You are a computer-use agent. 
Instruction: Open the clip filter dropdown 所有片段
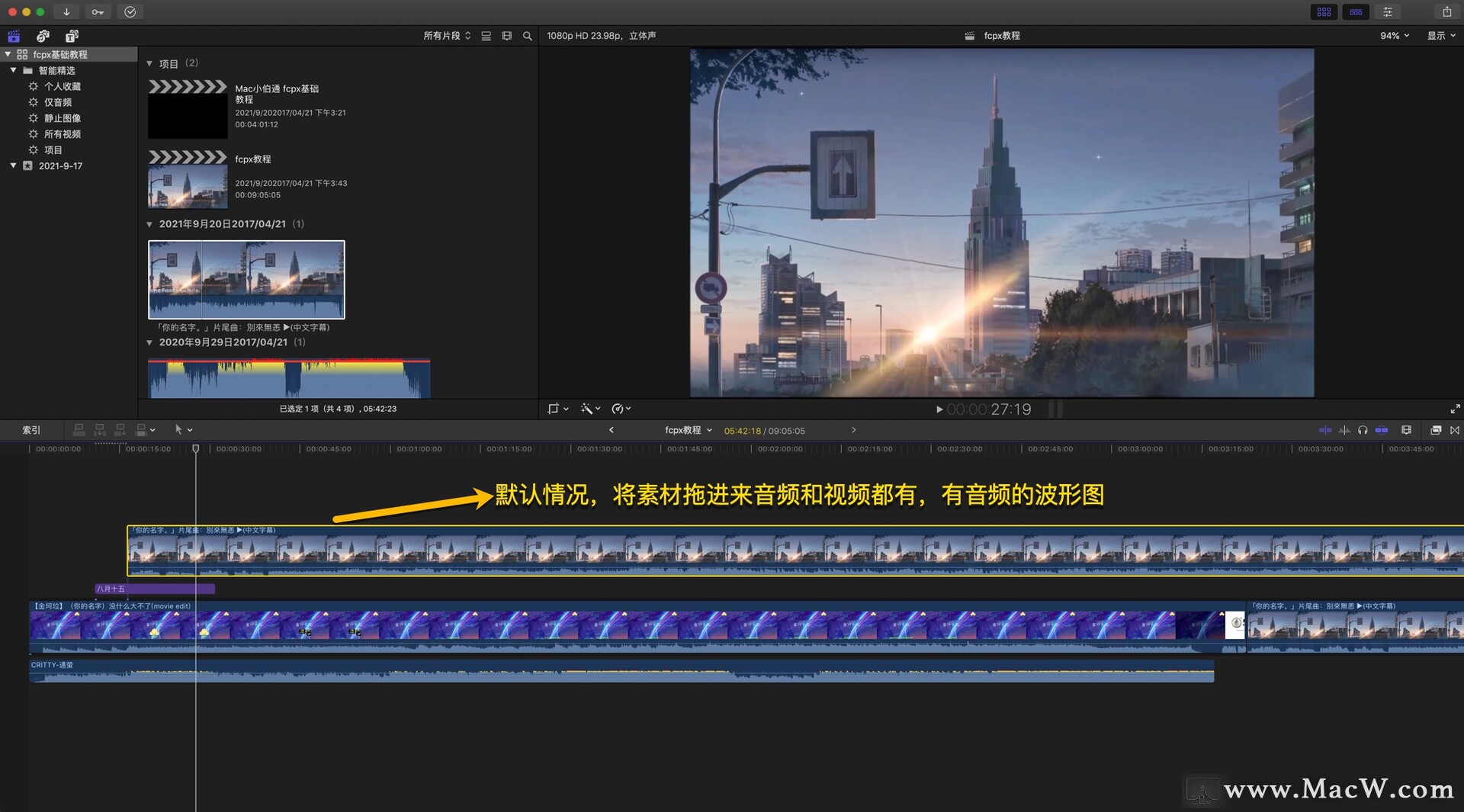[x=447, y=36]
